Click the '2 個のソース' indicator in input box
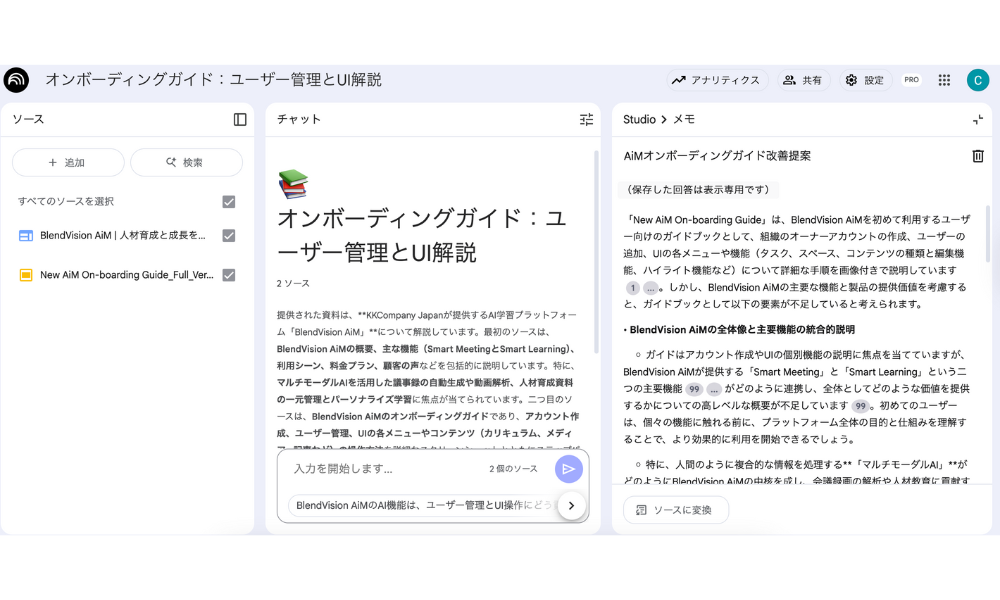The width and height of the screenshot is (1000, 600). [513, 469]
